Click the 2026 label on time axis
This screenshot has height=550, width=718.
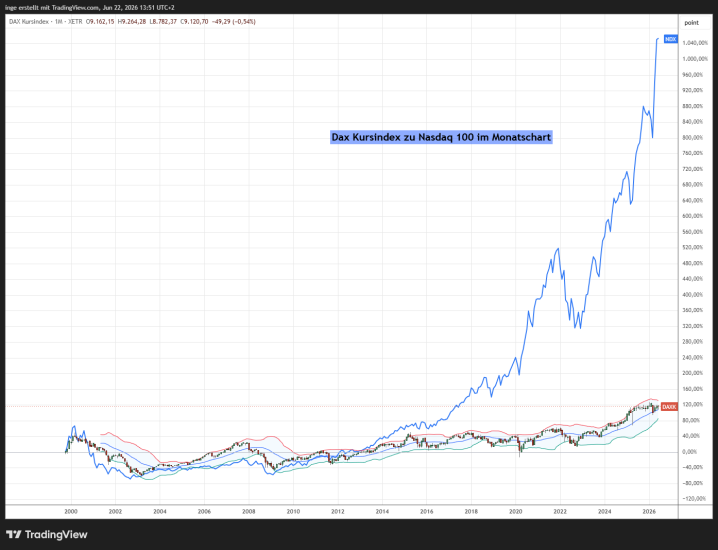tap(649, 512)
